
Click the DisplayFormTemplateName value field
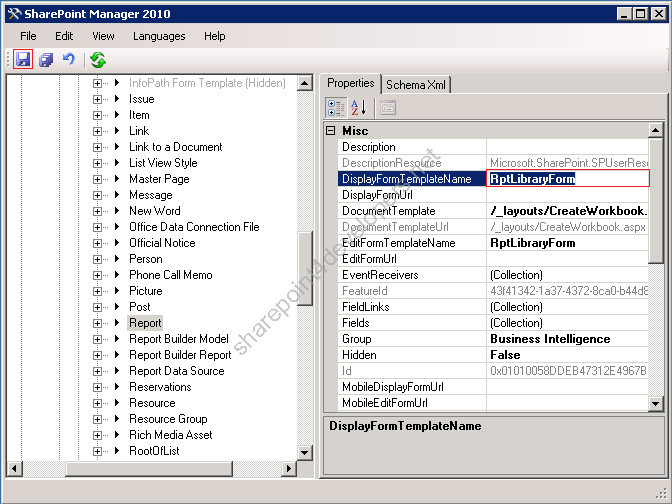point(568,178)
